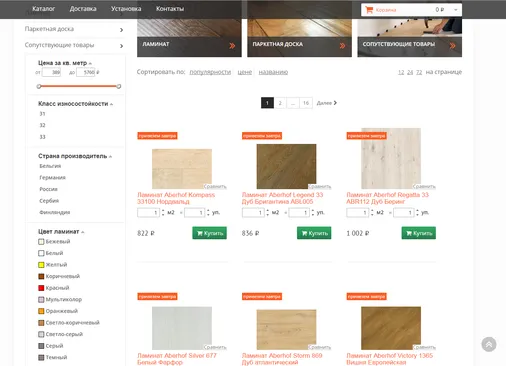Collapse the Класс износостойкости filter

[x=111, y=104]
